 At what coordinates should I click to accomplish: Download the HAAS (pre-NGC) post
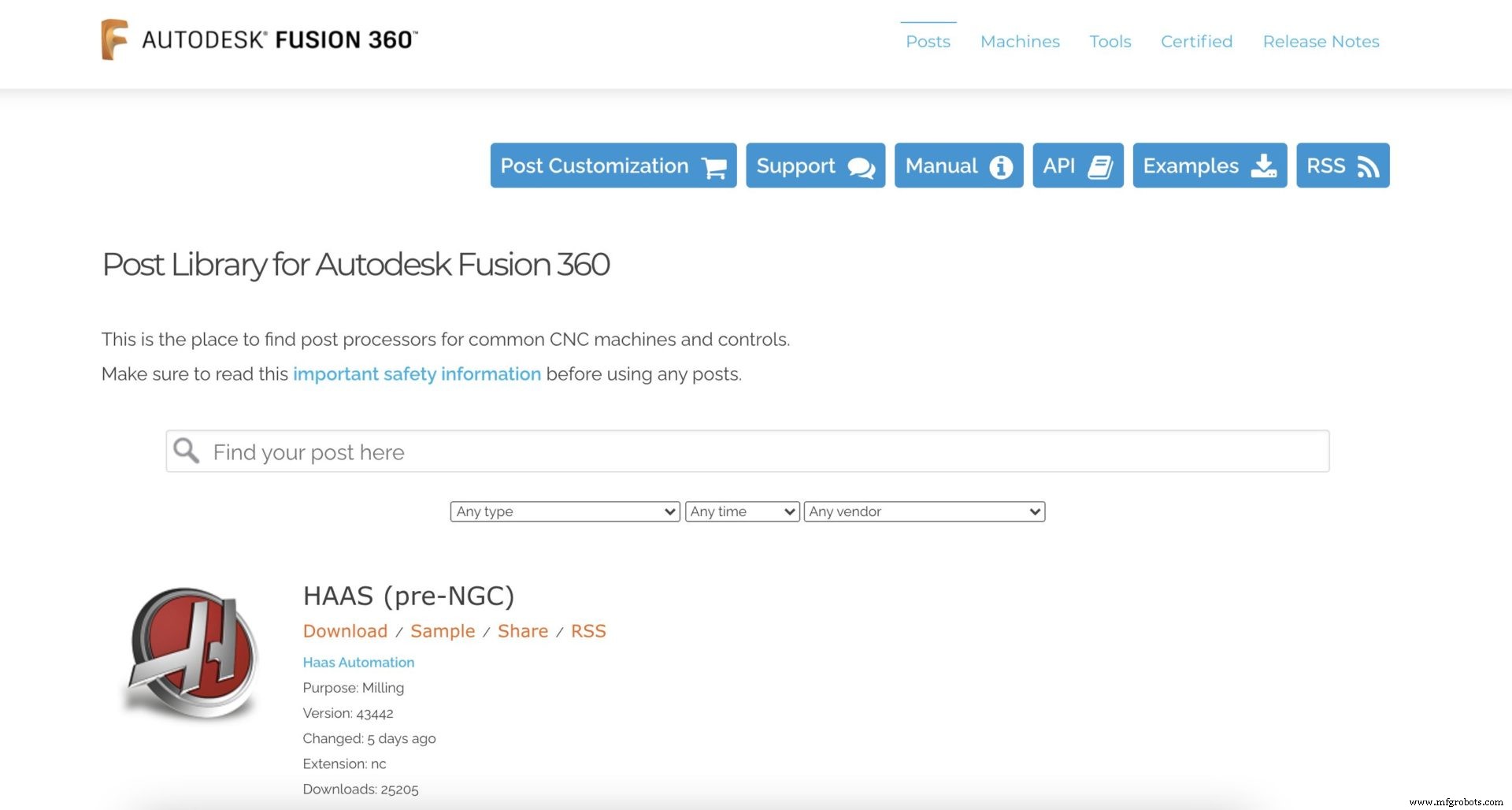345,631
